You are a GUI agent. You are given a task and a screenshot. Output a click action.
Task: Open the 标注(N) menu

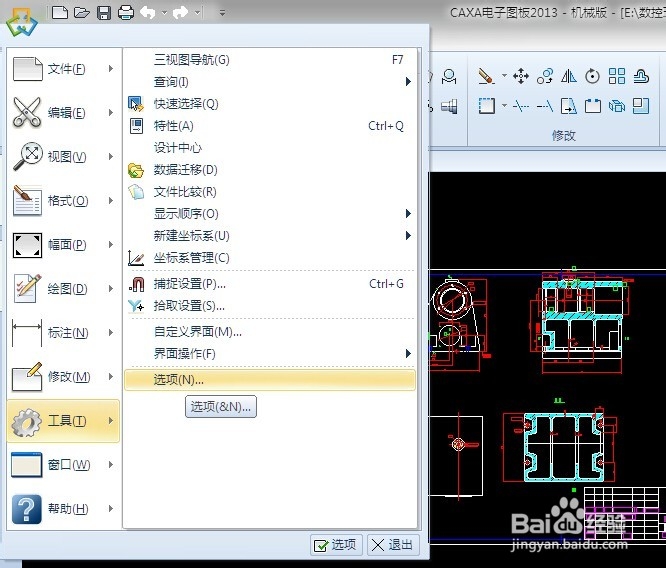click(x=64, y=333)
